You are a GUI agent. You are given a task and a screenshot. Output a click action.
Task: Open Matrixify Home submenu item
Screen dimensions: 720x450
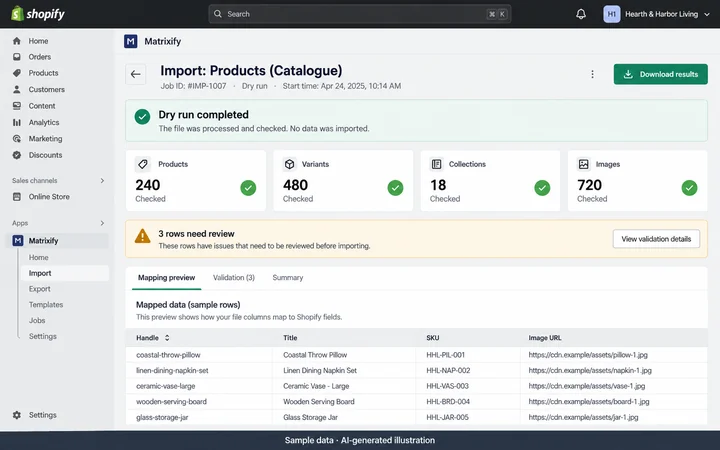click(x=39, y=258)
